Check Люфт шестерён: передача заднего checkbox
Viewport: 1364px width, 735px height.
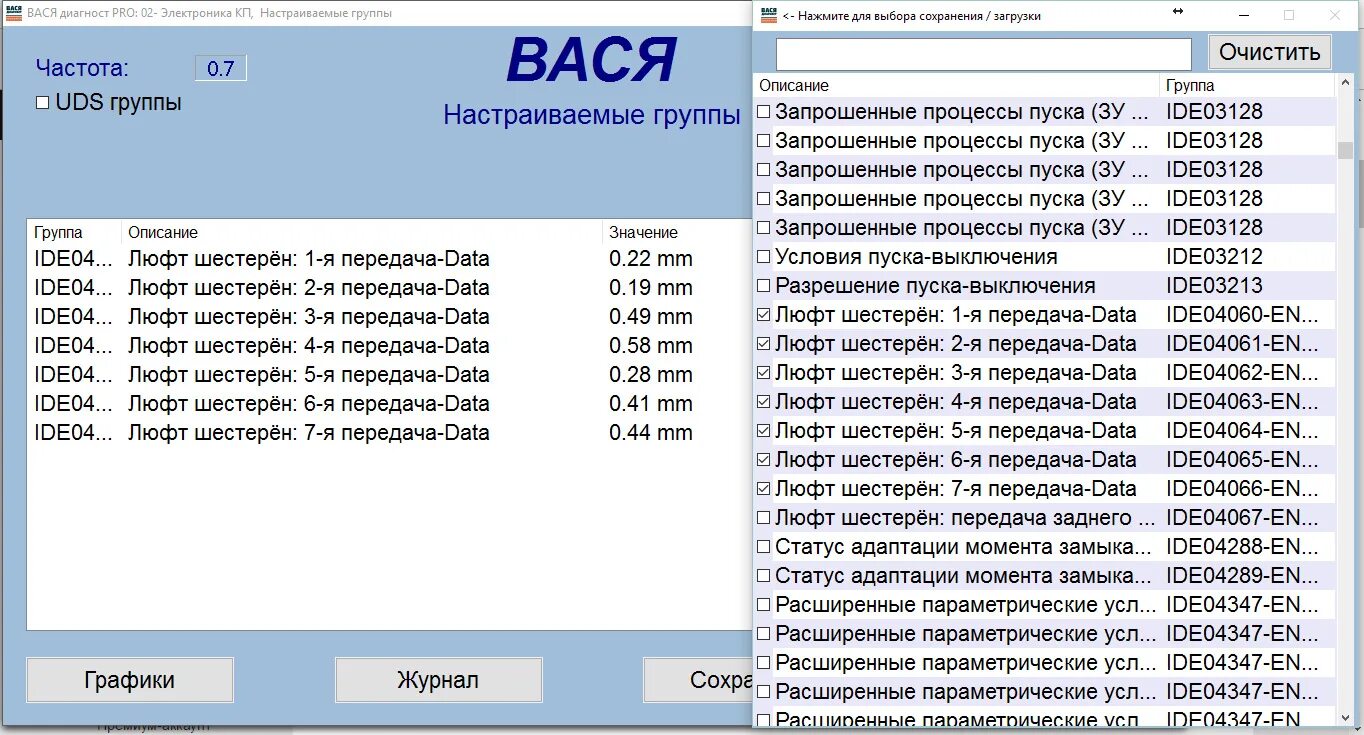coord(764,518)
